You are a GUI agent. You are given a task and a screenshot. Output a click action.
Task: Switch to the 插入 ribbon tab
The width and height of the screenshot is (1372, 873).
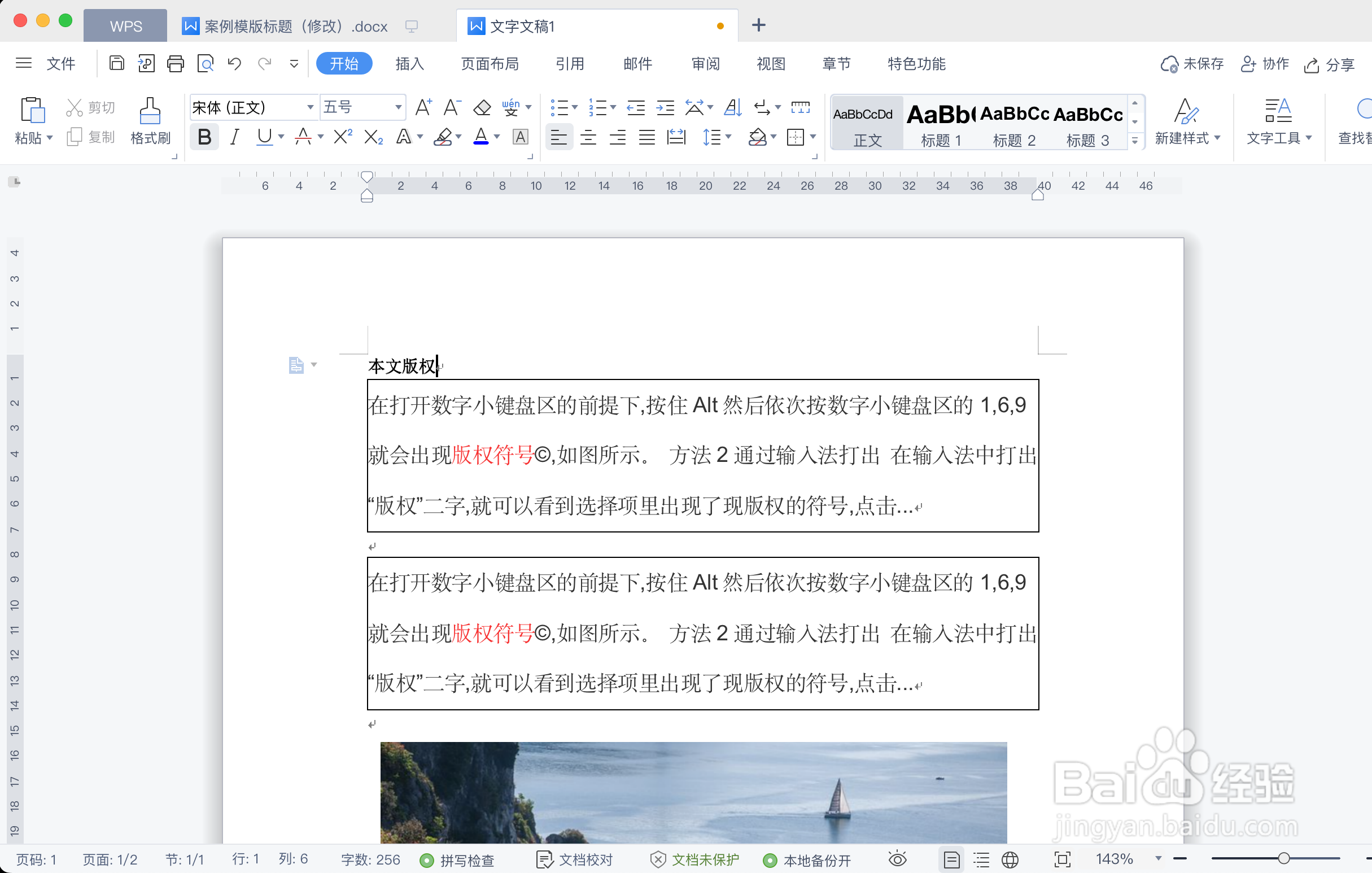(x=409, y=63)
